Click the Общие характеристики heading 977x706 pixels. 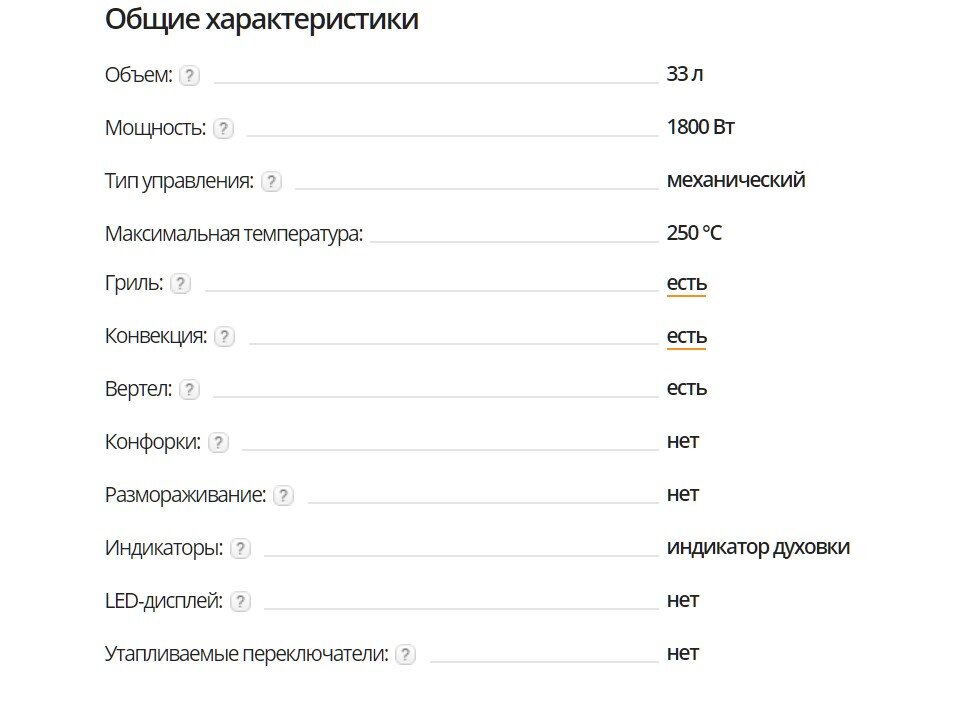262,19
